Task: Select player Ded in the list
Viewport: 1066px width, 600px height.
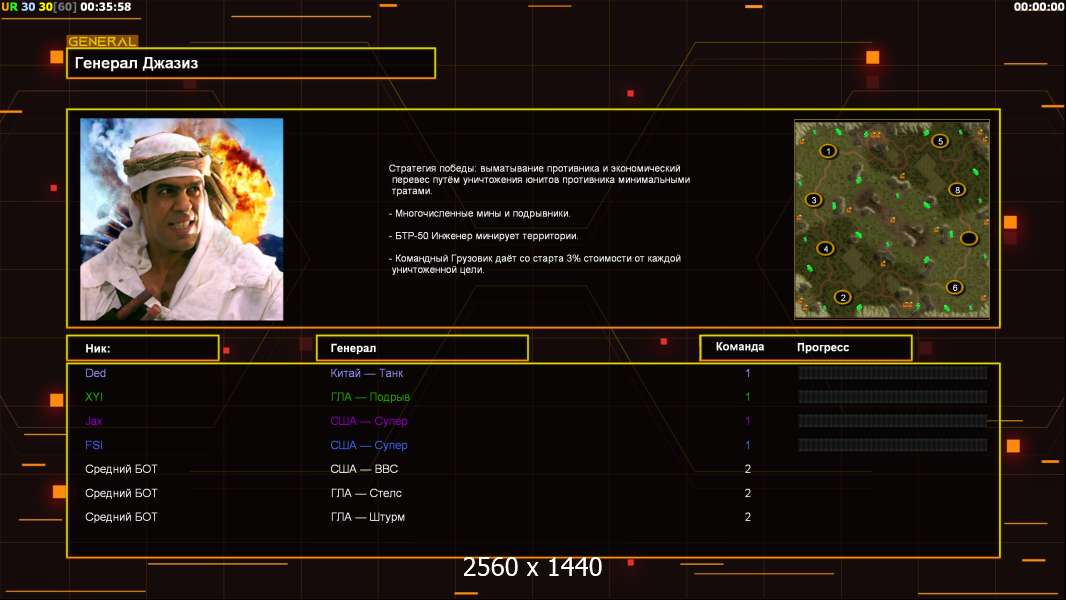Action: [95, 373]
